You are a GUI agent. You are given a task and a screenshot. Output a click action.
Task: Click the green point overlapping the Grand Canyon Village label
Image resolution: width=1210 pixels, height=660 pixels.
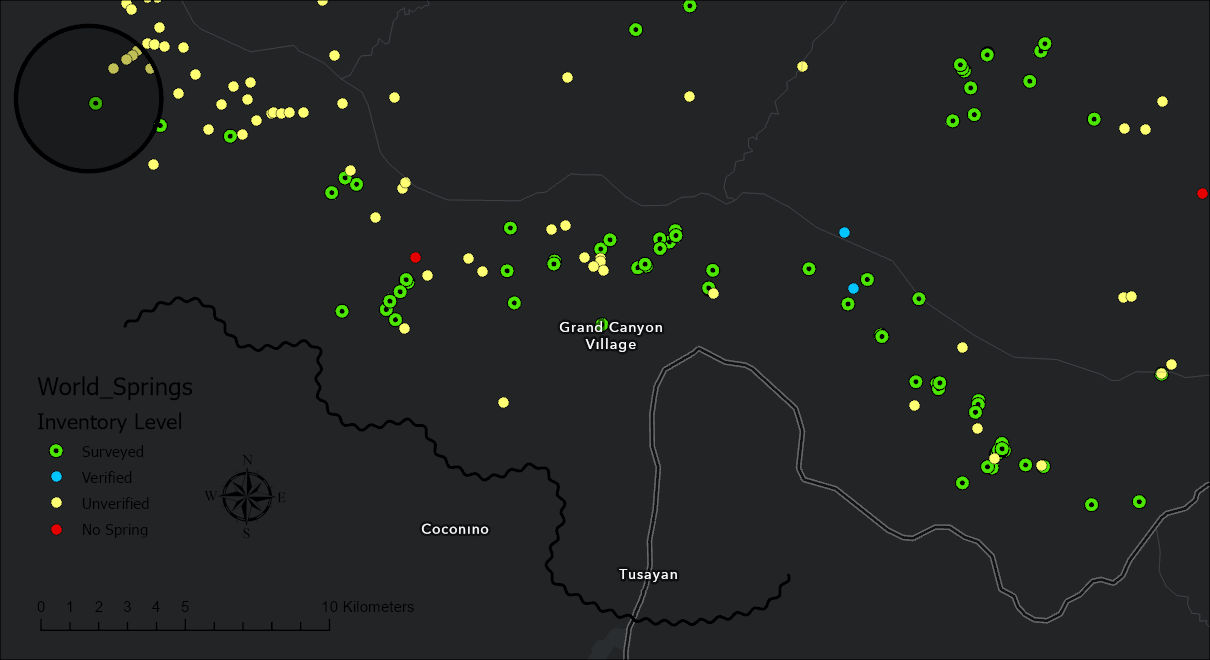[x=601, y=324]
